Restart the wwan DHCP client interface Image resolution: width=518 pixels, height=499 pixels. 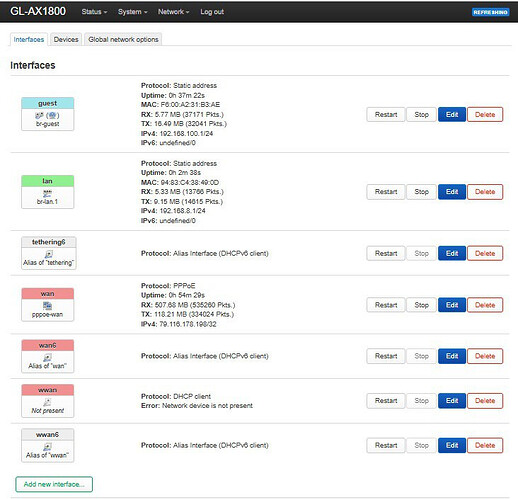(386, 401)
